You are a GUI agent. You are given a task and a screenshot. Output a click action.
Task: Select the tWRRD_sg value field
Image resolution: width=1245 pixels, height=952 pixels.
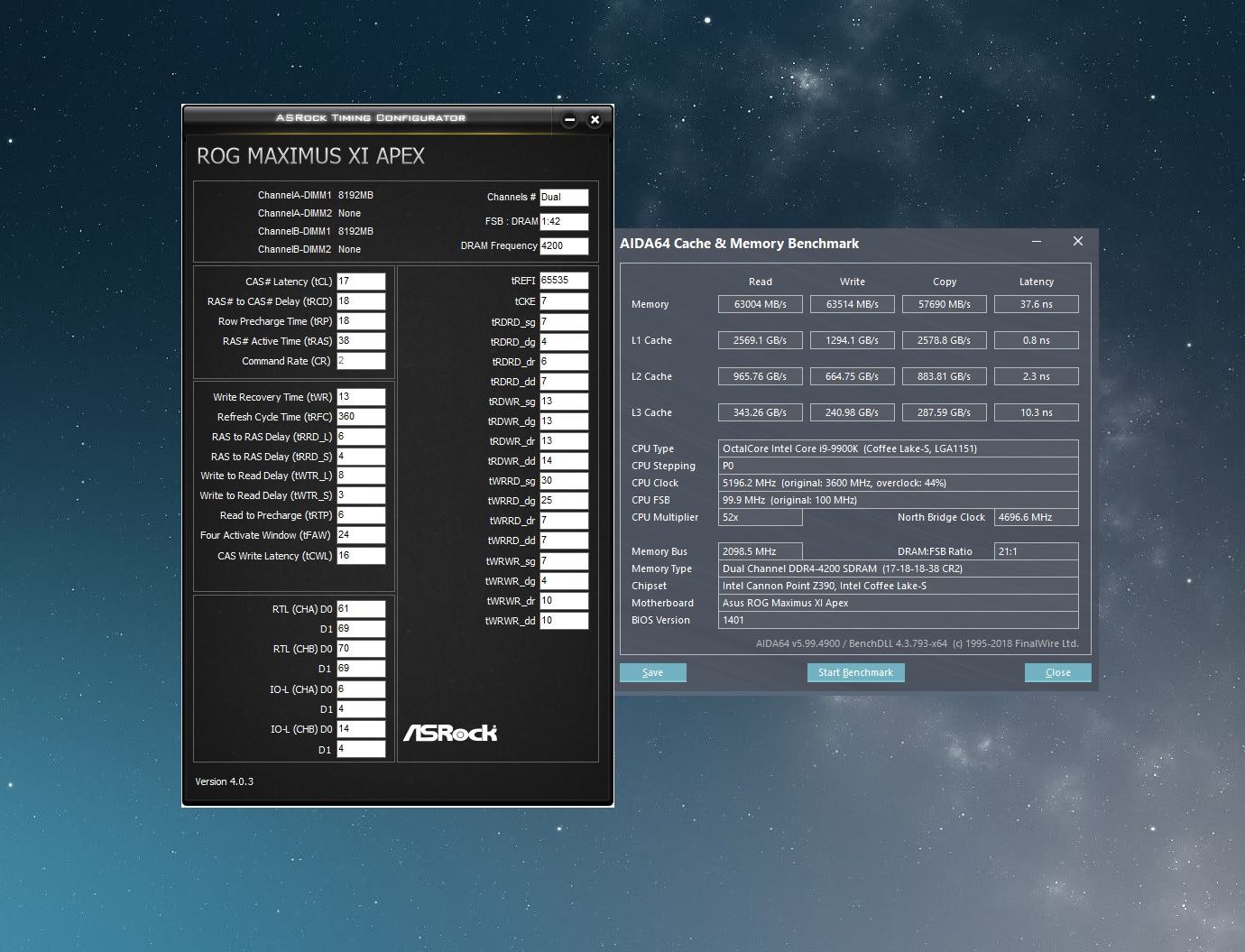pyautogui.click(x=564, y=481)
